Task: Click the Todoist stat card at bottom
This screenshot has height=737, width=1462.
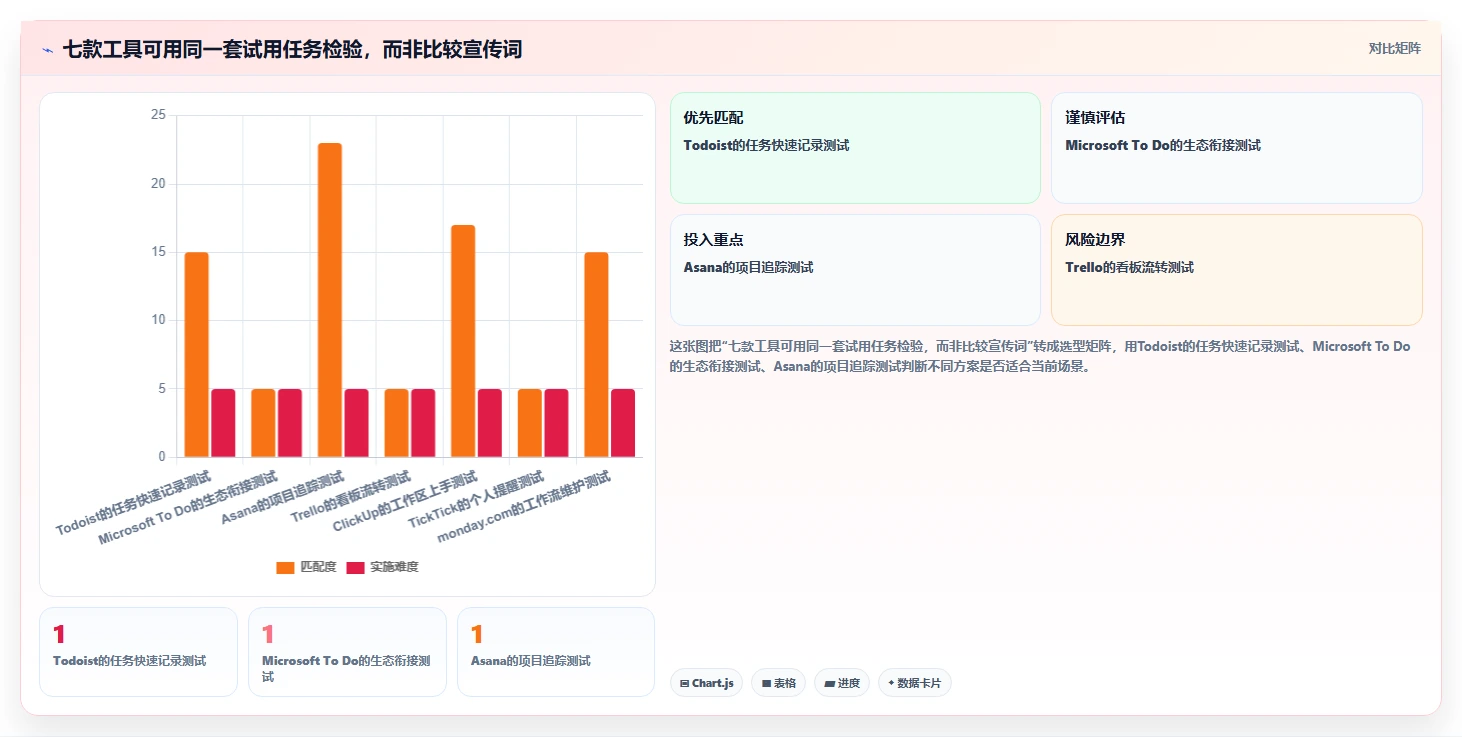Action: 138,651
